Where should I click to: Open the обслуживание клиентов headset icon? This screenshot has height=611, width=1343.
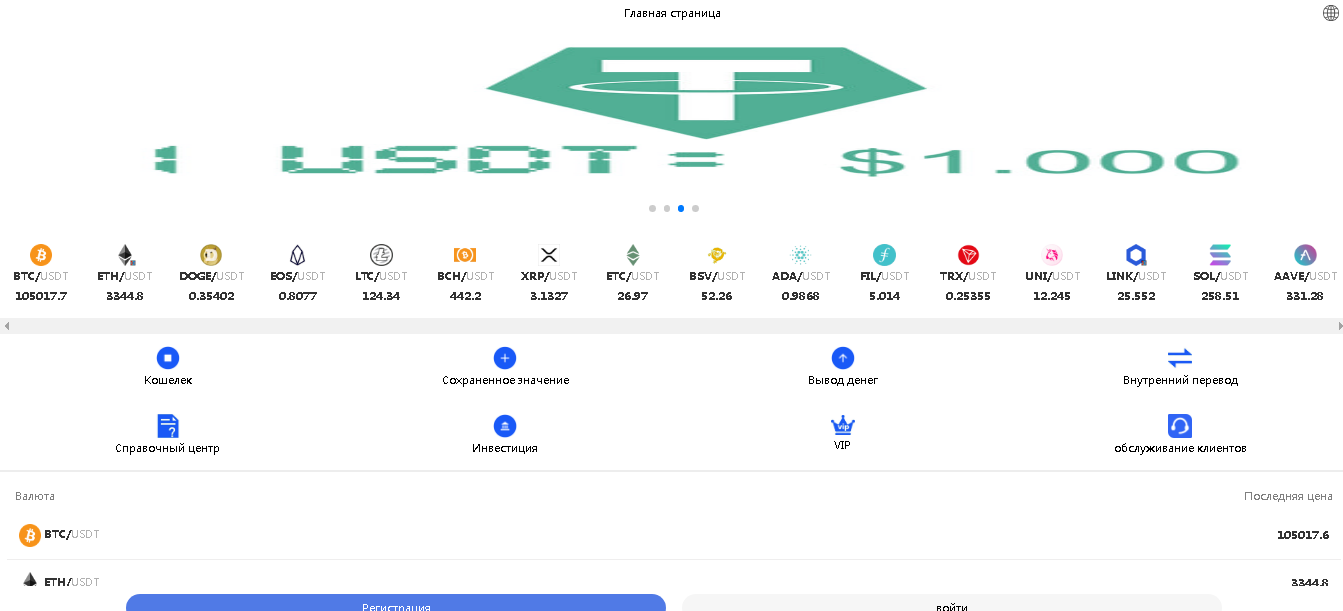tap(1180, 426)
